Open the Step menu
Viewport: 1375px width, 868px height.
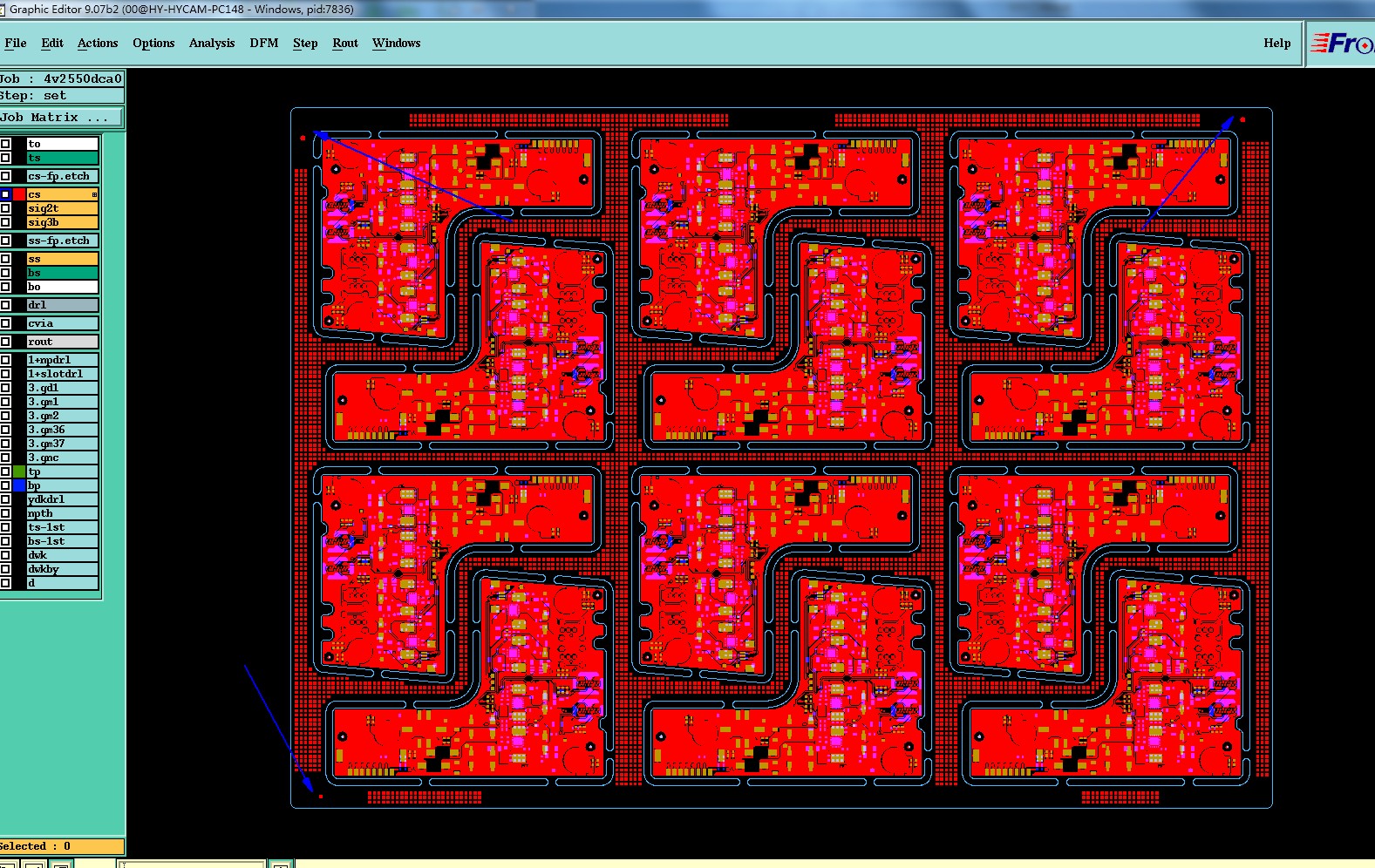click(x=305, y=43)
